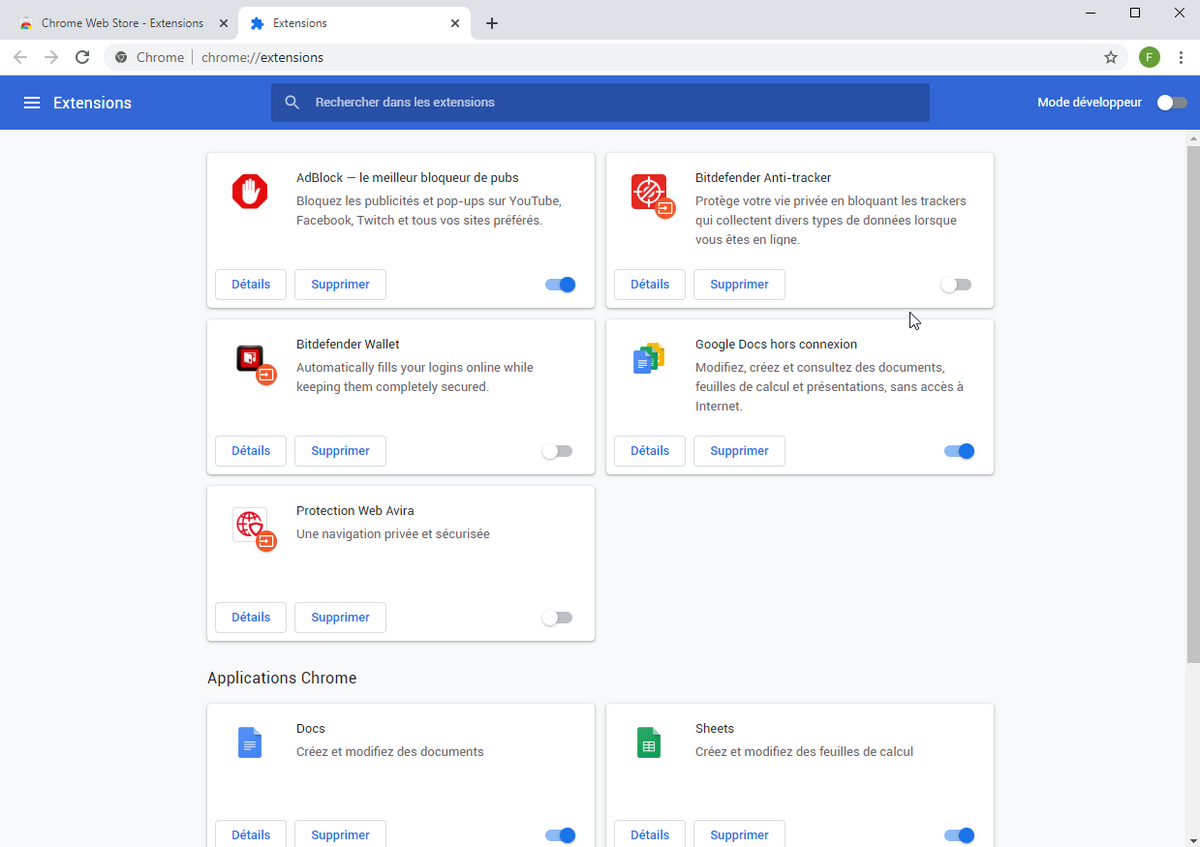
Task: Open Détails for Google Docs hors connexion
Action: 650,451
